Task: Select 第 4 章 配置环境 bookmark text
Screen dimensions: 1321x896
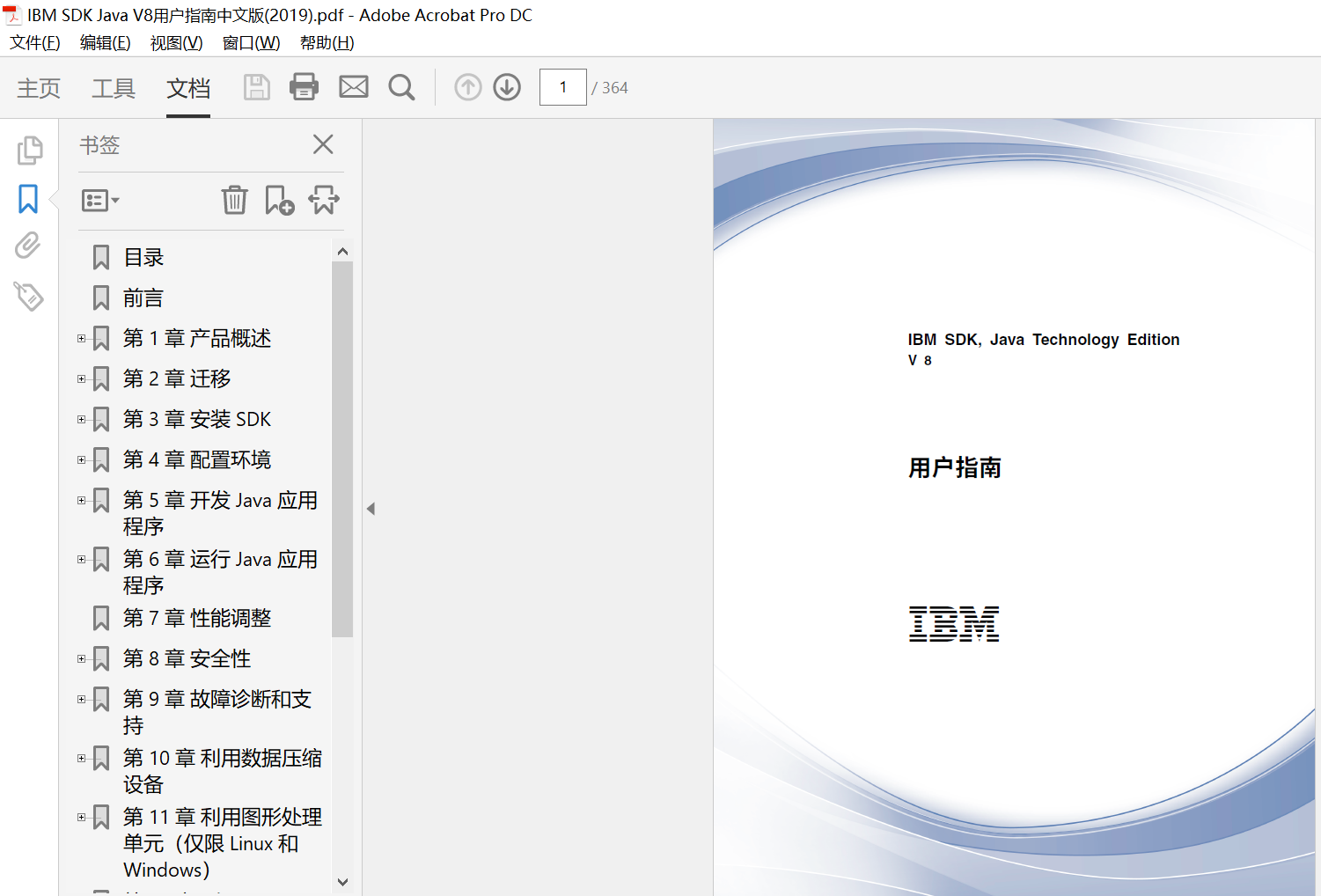Action: pos(197,459)
